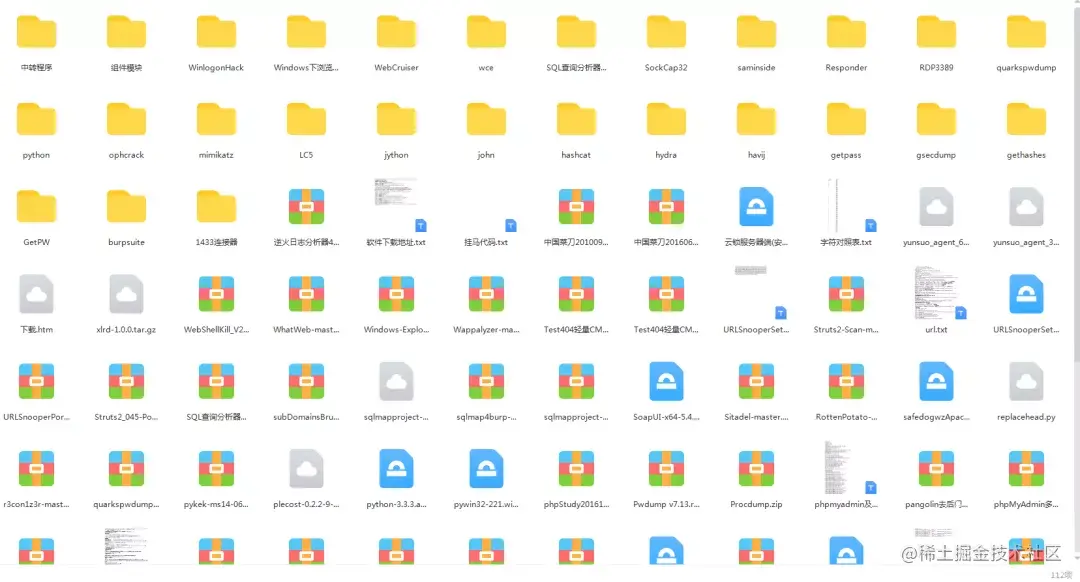Select the Wappalyzer-ma... archive
The width and height of the screenshot is (1080, 582).
point(486,294)
